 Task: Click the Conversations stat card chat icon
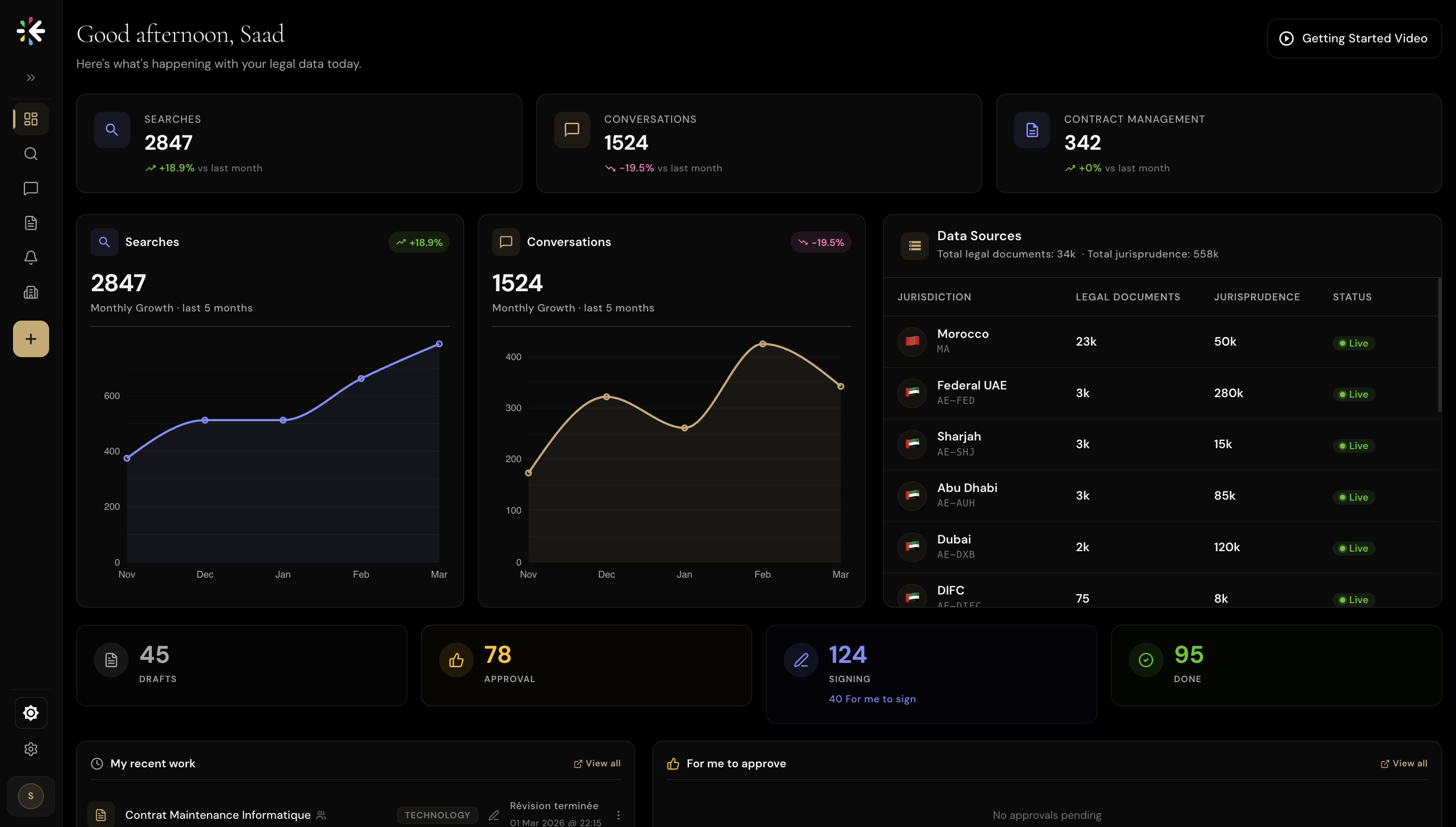572,130
